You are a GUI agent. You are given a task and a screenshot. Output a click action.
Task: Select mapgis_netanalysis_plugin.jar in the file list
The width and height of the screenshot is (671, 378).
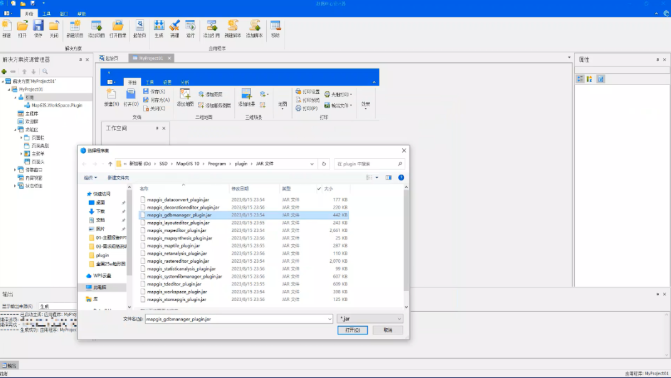177,253
